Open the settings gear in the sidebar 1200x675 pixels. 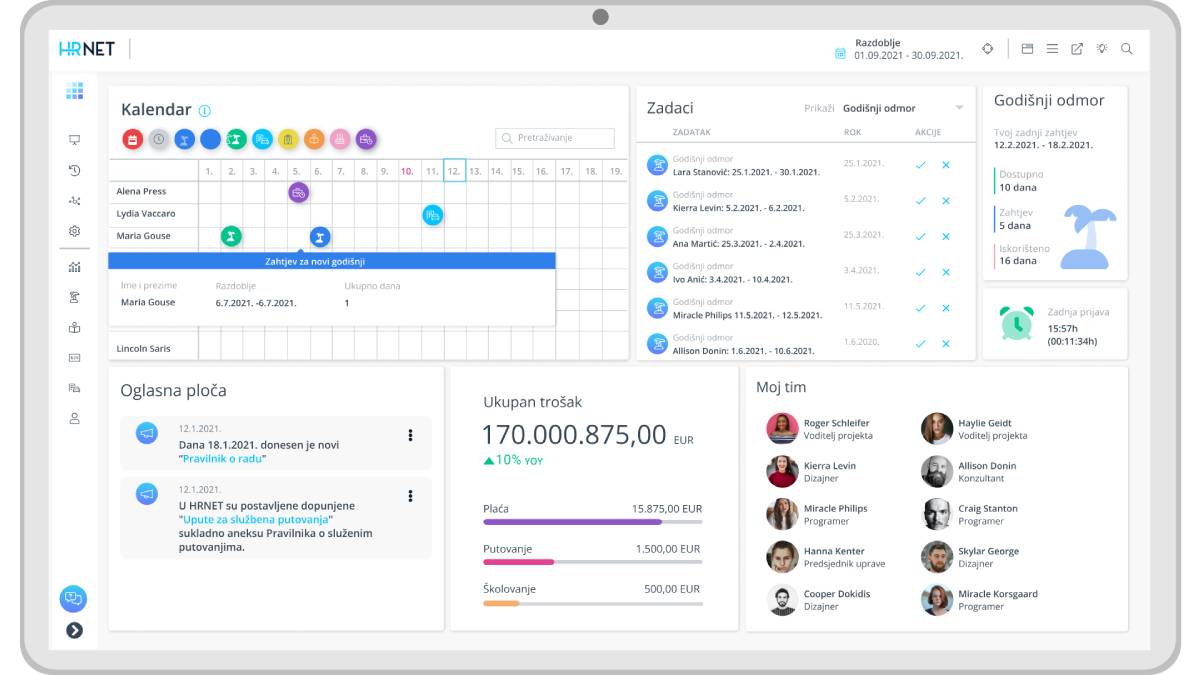[x=74, y=231]
